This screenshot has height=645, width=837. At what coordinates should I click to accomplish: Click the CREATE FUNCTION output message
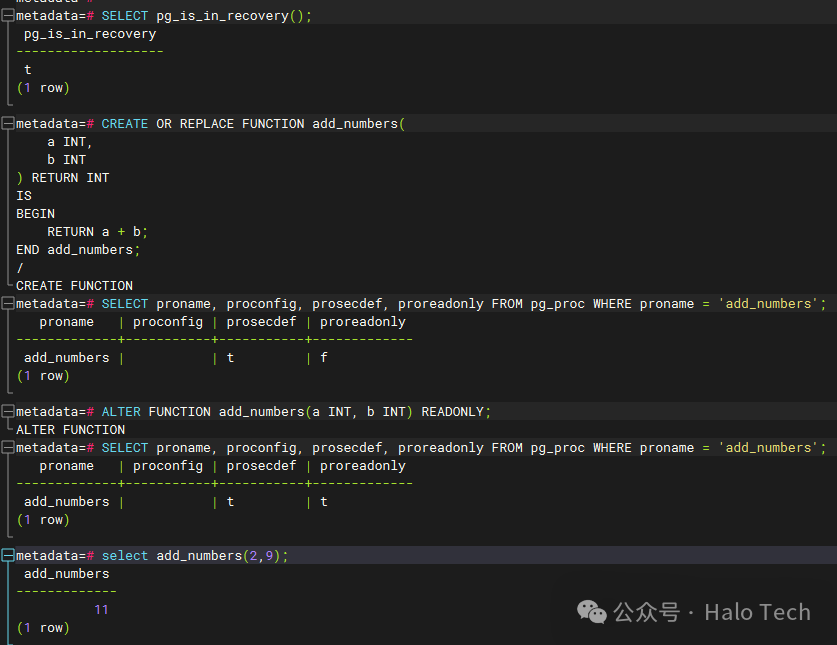point(74,286)
